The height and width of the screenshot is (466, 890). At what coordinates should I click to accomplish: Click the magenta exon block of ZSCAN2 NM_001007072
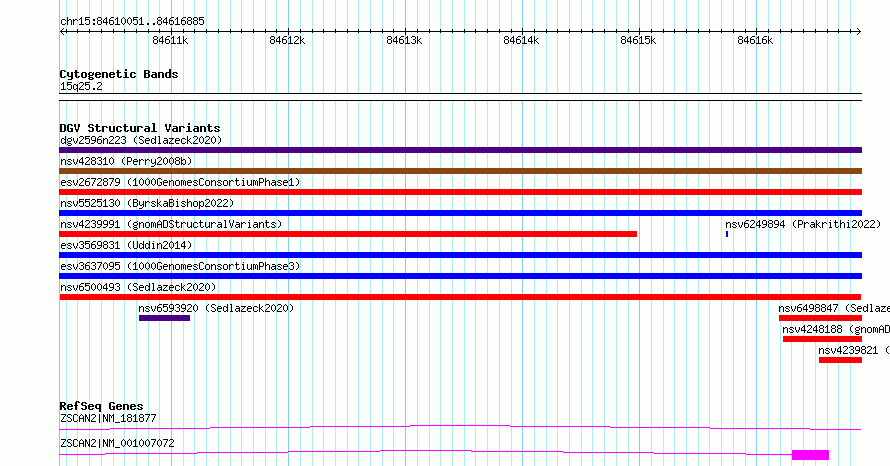[x=810, y=455]
